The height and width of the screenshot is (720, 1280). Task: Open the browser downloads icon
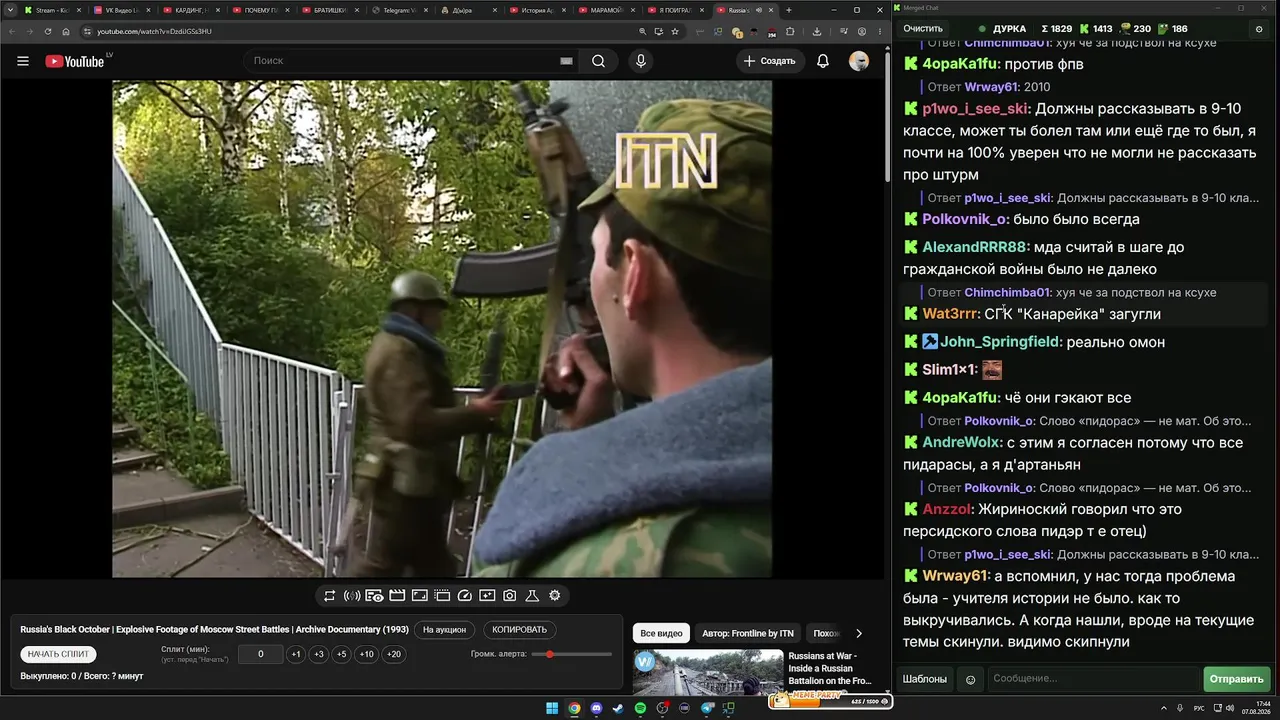(817, 31)
